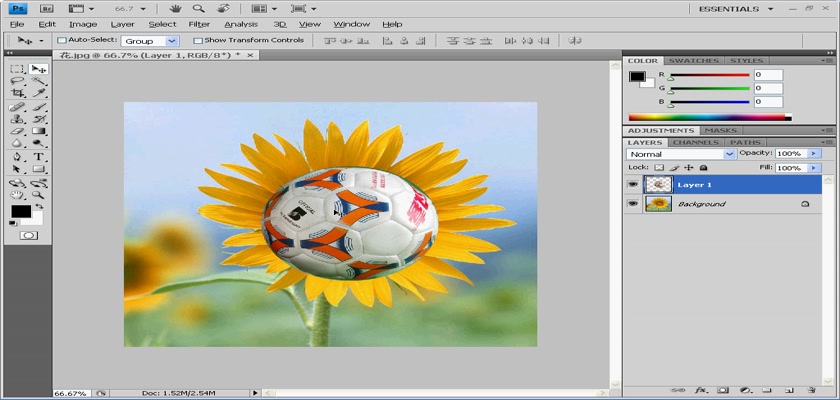Select the Crop tool
This screenshot has height=400, width=840.
click(18, 93)
